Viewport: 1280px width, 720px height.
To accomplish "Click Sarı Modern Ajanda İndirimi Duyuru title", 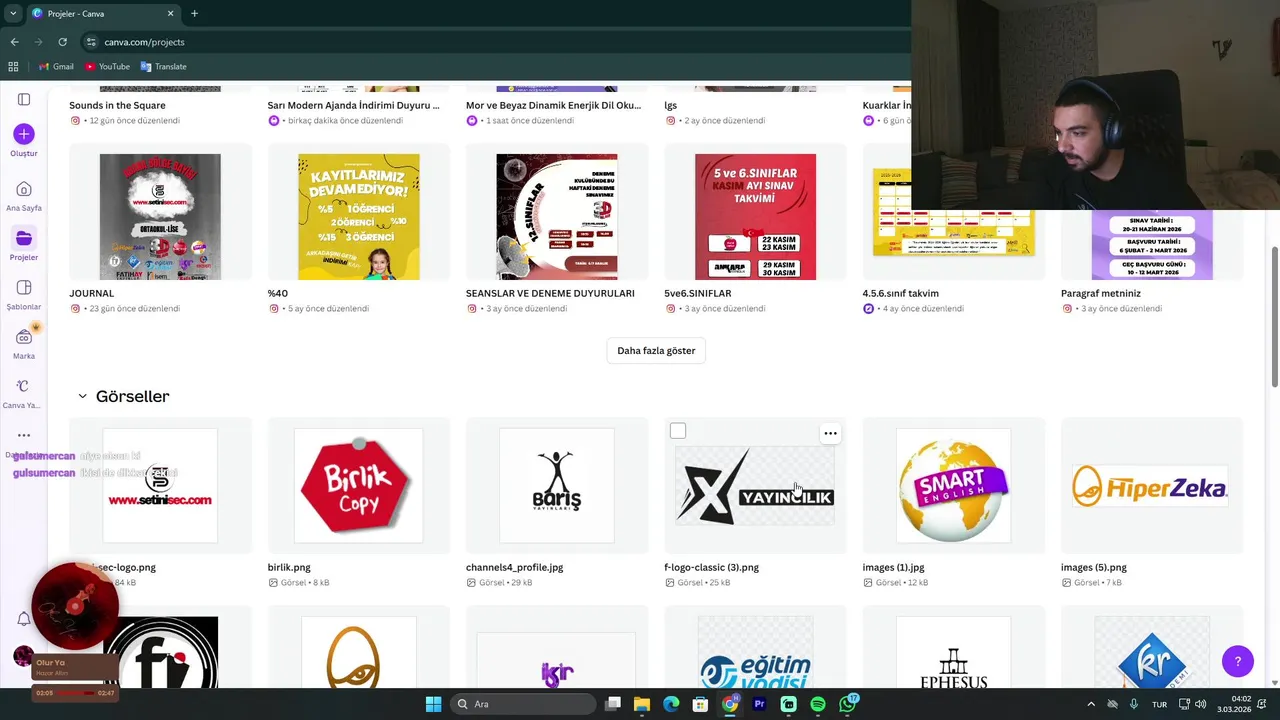I will coord(354,105).
